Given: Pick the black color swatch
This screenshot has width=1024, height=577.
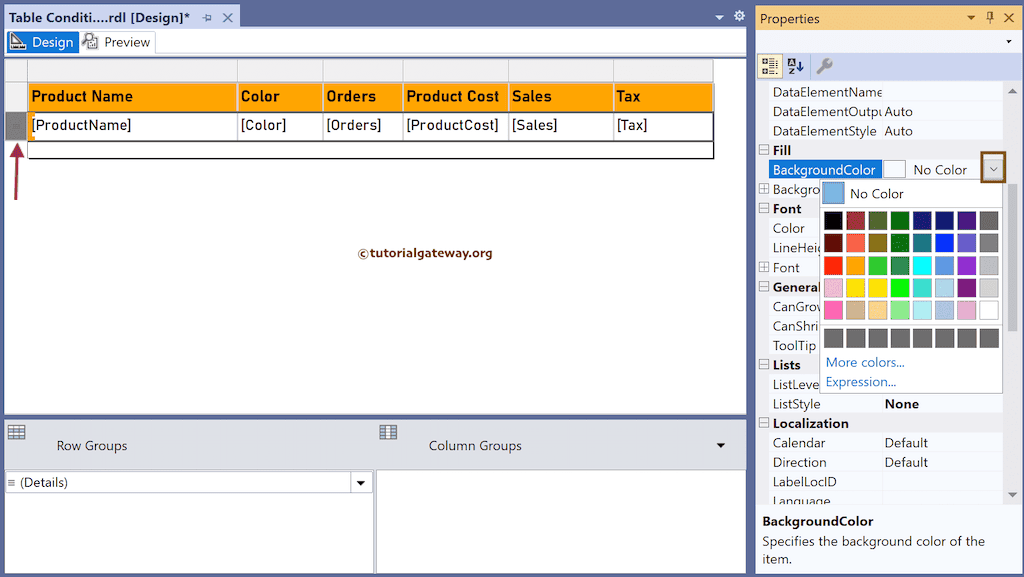Looking at the screenshot, I should pos(833,221).
